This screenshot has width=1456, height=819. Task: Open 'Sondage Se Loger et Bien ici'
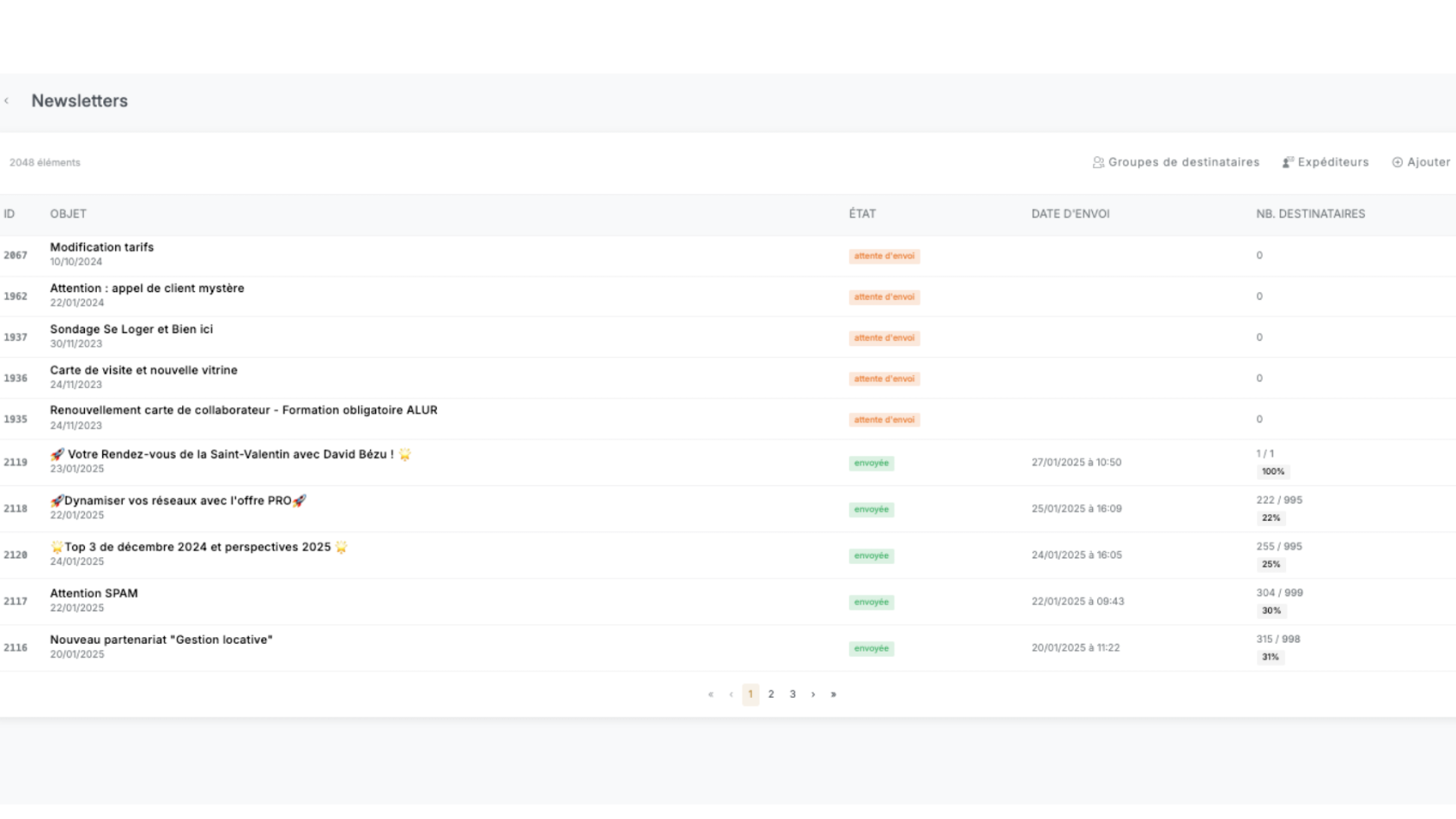point(131,329)
